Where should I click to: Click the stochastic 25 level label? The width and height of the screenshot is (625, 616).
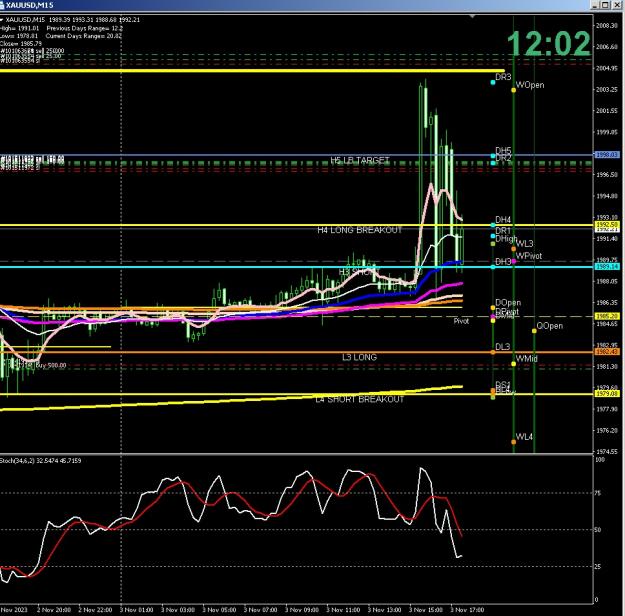click(x=597, y=567)
